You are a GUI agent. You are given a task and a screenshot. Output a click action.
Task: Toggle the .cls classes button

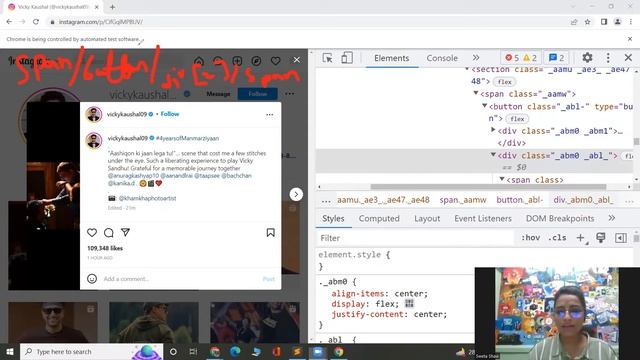tap(557, 238)
